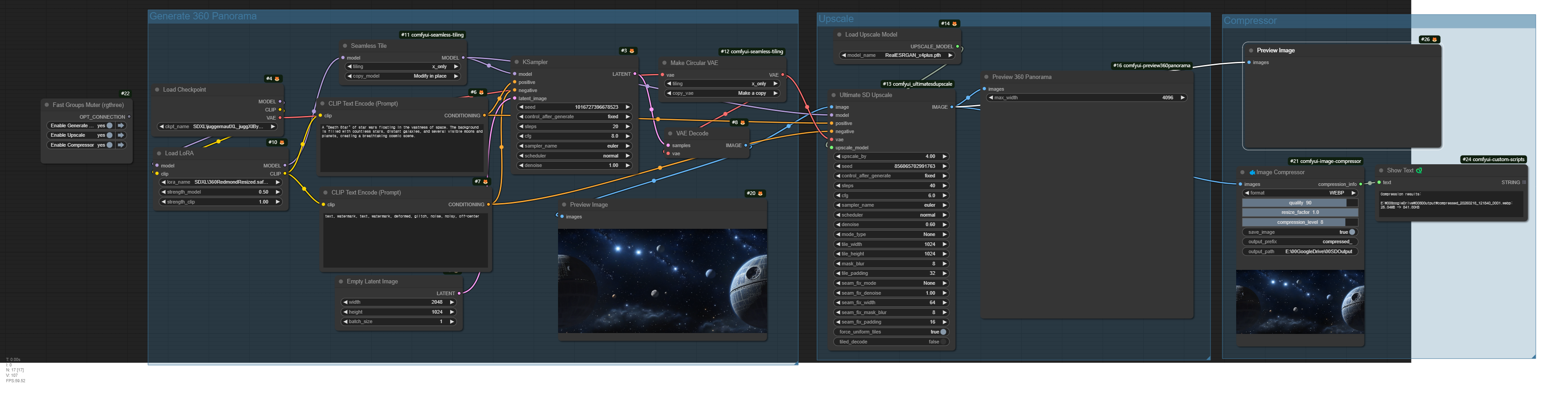Image resolution: width=1568 pixels, height=403 pixels.
Task: Click the Image Compressor node's blue icon
Action: point(1252,172)
